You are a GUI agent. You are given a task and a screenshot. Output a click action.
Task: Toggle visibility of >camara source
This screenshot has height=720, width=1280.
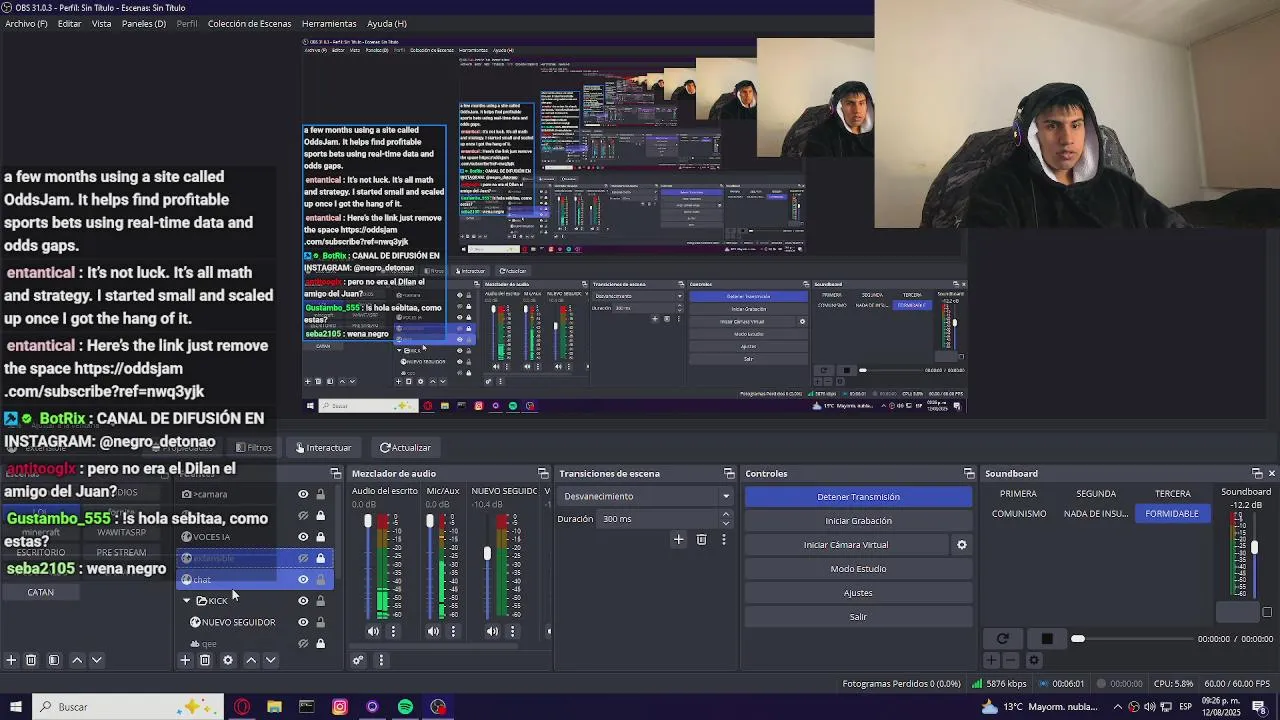coord(303,494)
